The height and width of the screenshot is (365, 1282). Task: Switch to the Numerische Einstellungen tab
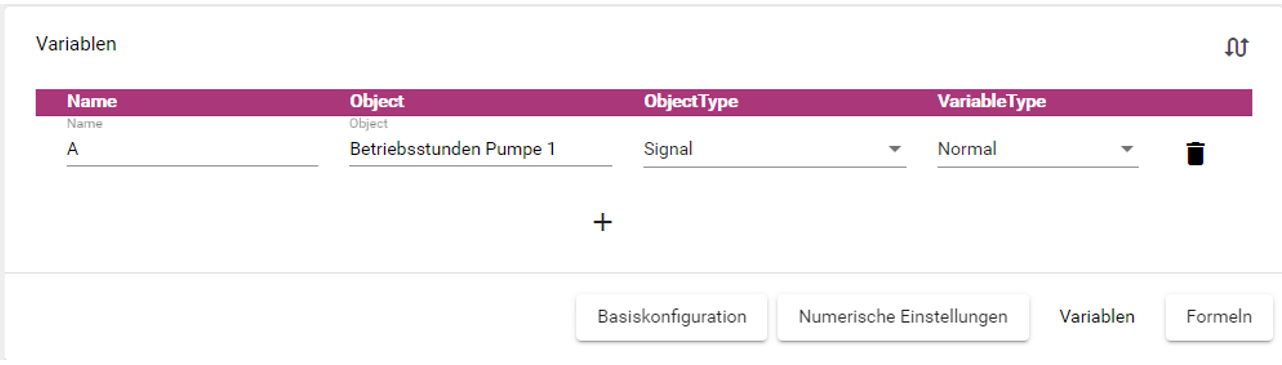902,317
